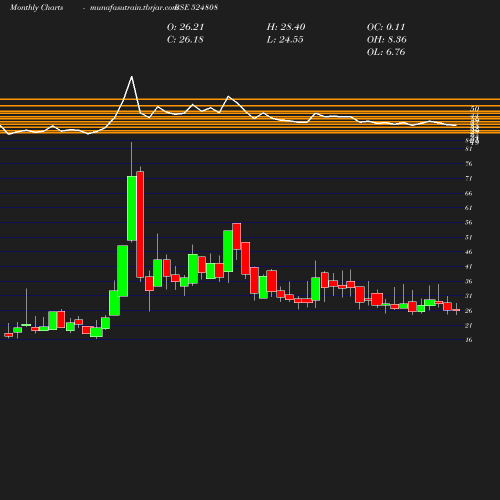Click the 76 price axis label
The image size is (500, 500).
tap(469, 164)
